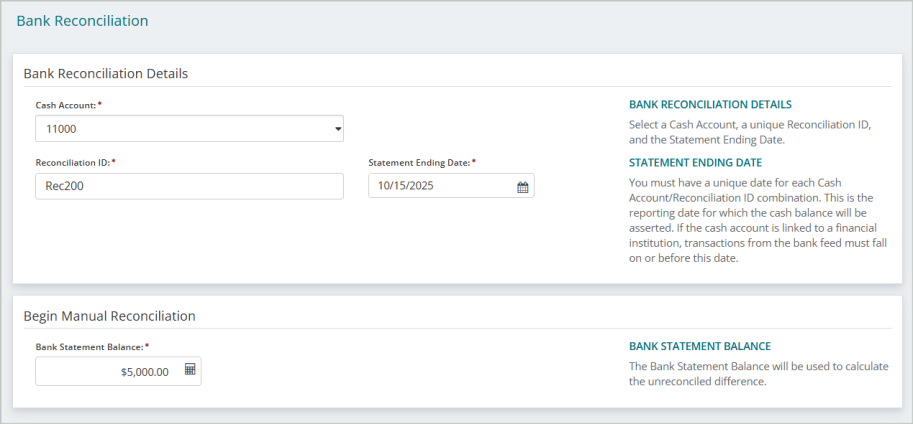The height and width of the screenshot is (424, 913).
Task: Click the Statement Ending Date field label
Action: (x=421, y=162)
